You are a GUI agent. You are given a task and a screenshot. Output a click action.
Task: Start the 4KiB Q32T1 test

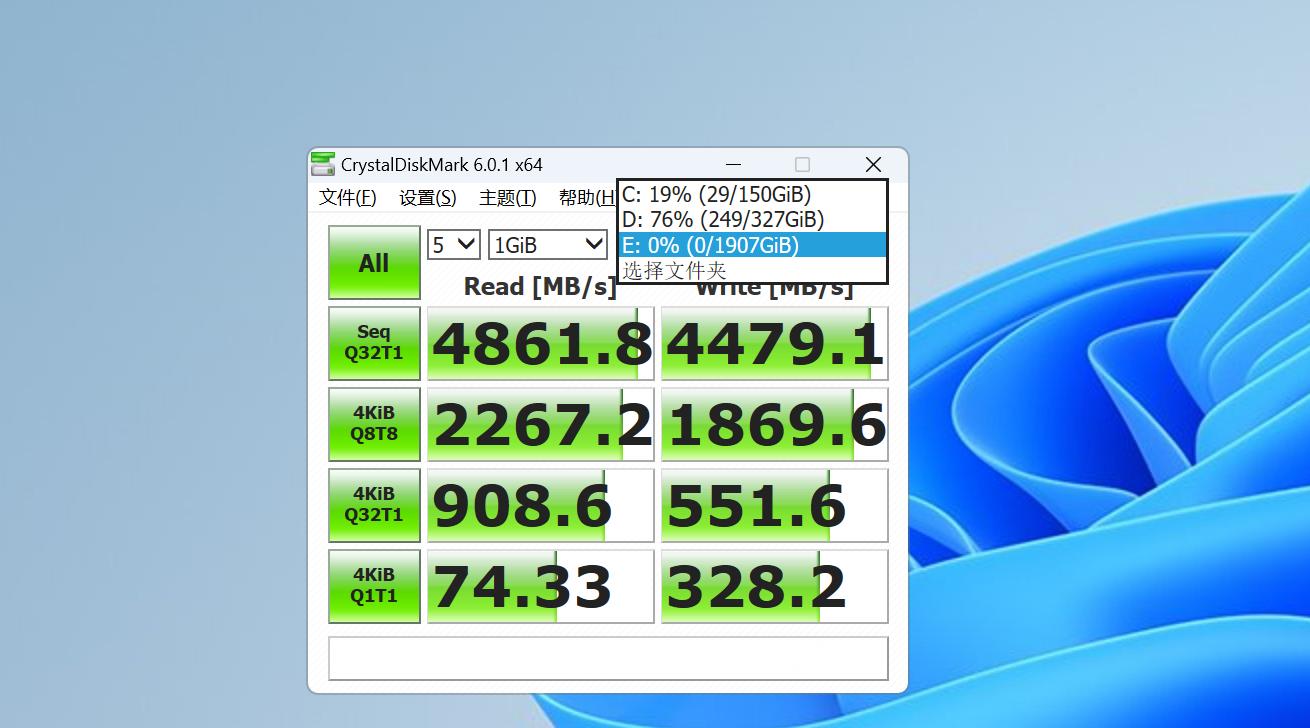point(373,504)
